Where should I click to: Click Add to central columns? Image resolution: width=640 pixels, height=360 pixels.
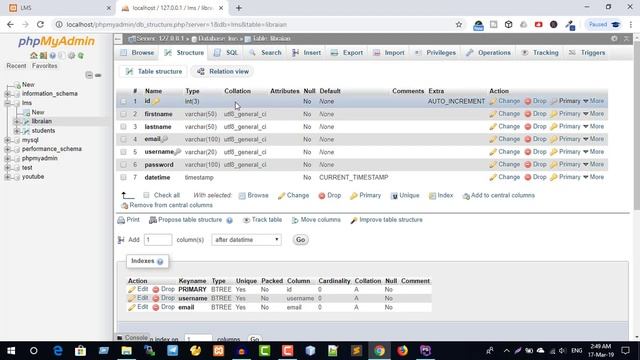click(x=498, y=196)
